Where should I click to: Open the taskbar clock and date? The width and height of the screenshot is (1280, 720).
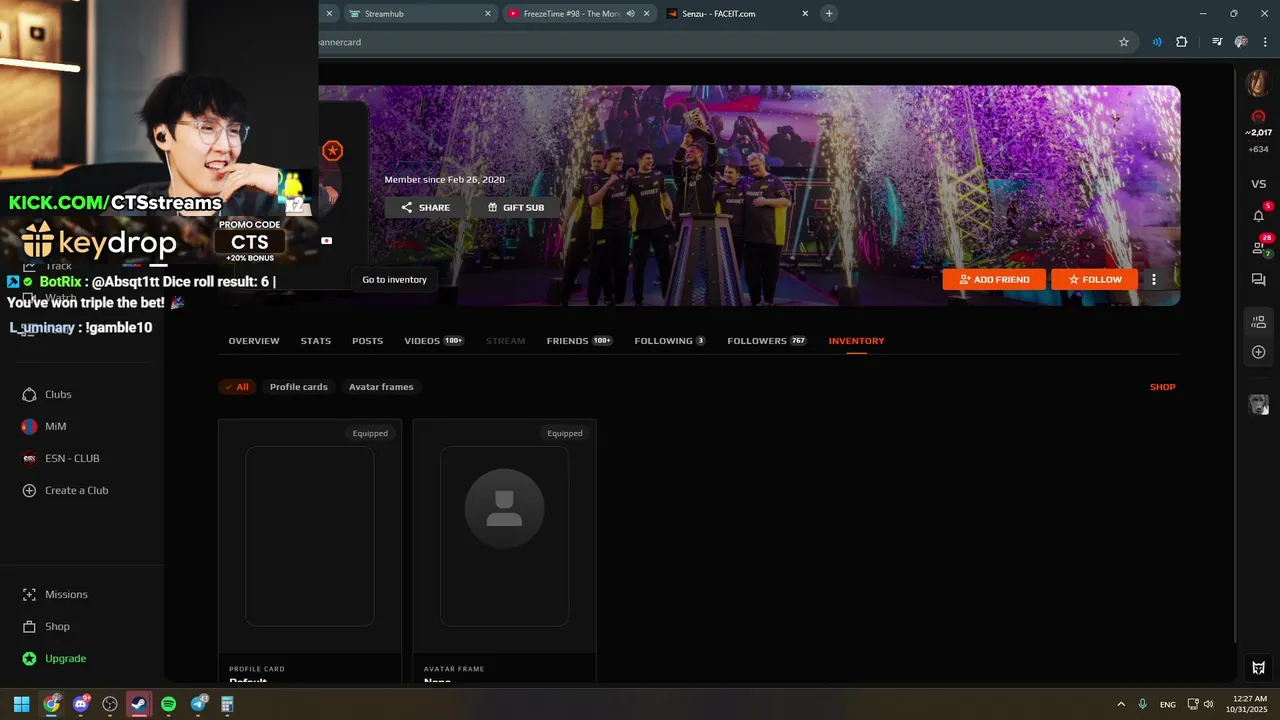pos(1248,704)
